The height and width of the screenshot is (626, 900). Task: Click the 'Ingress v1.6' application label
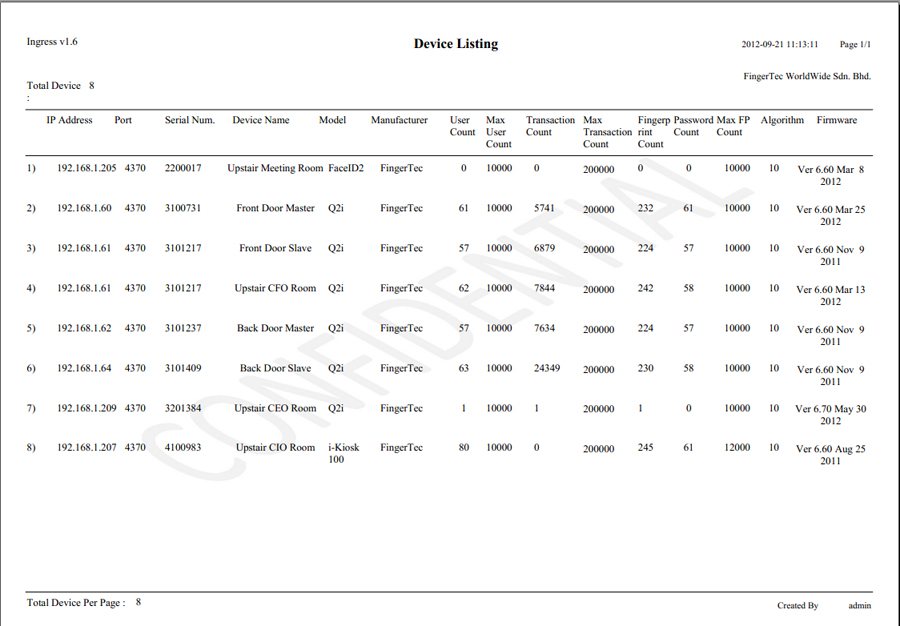pyautogui.click(x=52, y=42)
